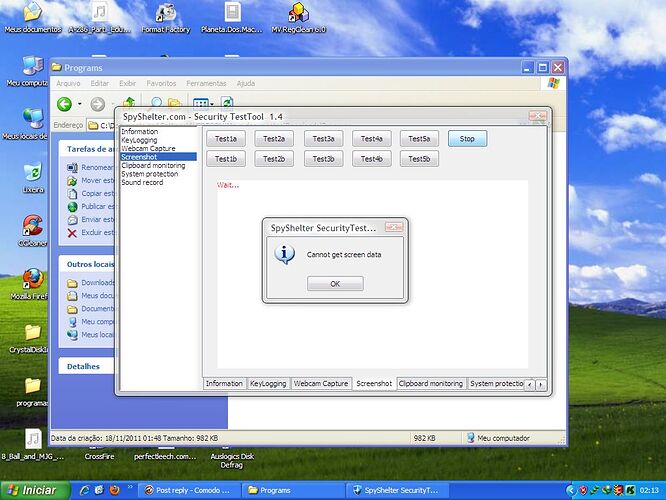Screen dimensions: 666x500
Task: Click OK in the SpyShelter message dialog
Action: pyautogui.click(x=335, y=284)
